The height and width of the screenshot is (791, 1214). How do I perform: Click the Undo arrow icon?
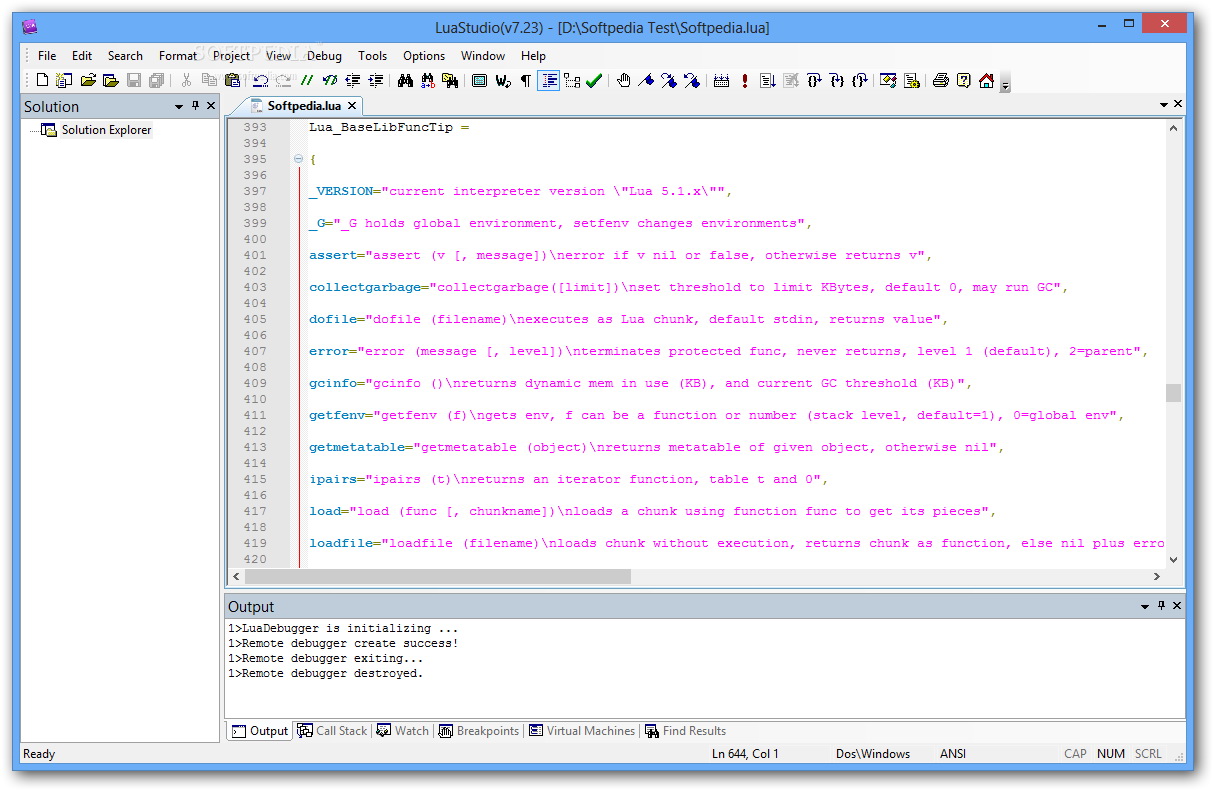[260, 81]
